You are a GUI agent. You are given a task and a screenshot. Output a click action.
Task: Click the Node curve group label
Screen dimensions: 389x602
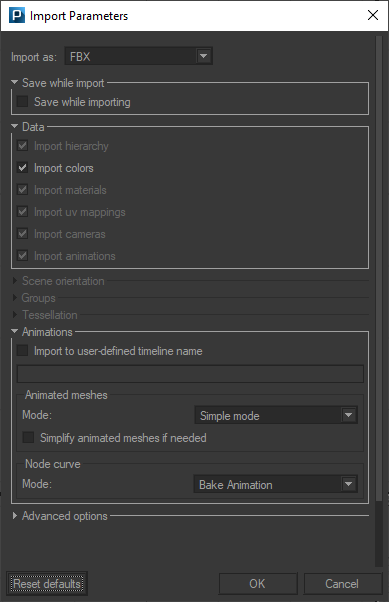coord(53,464)
